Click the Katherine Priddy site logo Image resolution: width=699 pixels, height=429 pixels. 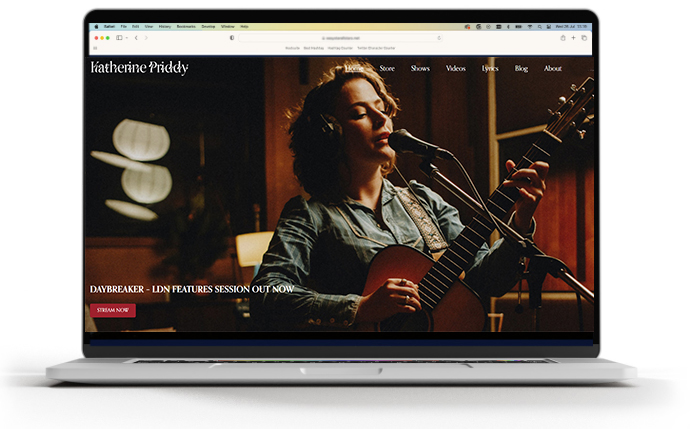coord(139,68)
